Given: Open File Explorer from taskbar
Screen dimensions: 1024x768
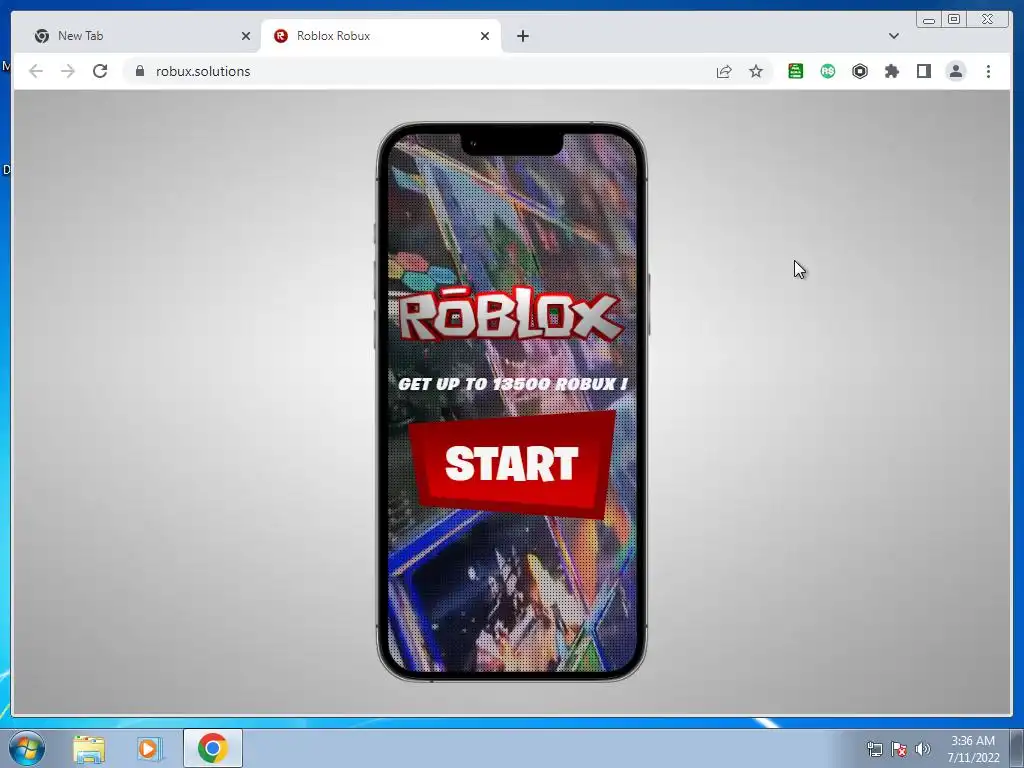Looking at the screenshot, I should [x=89, y=749].
